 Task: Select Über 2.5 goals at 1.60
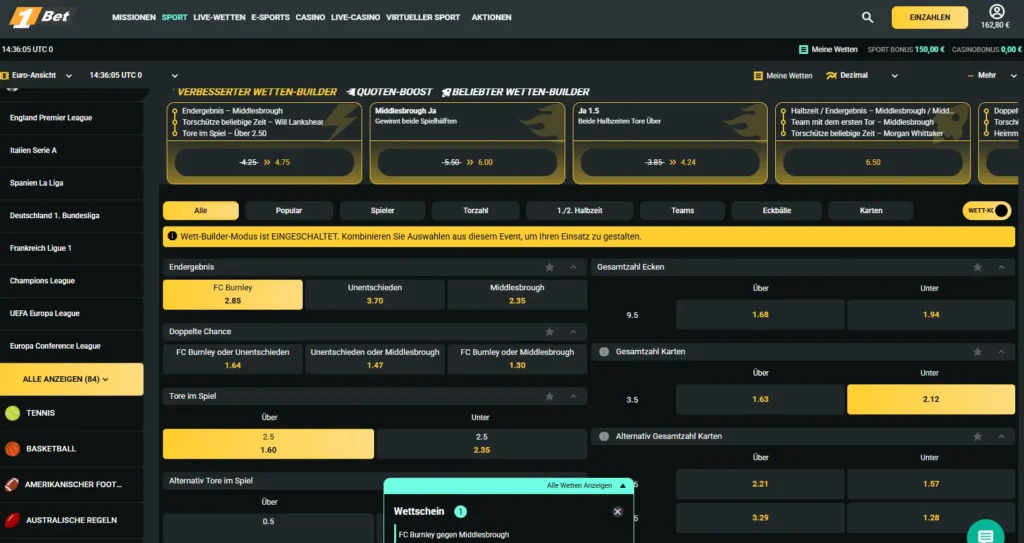click(268, 444)
